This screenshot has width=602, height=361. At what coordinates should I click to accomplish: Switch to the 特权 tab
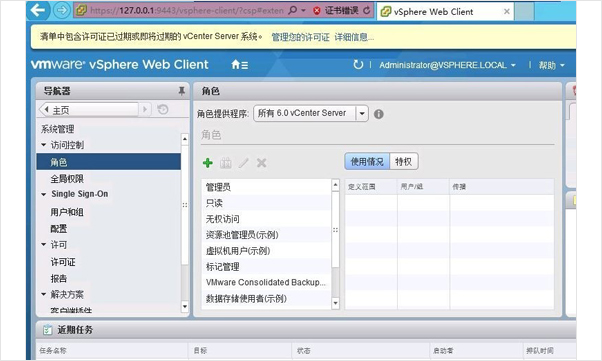[x=404, y=161]
